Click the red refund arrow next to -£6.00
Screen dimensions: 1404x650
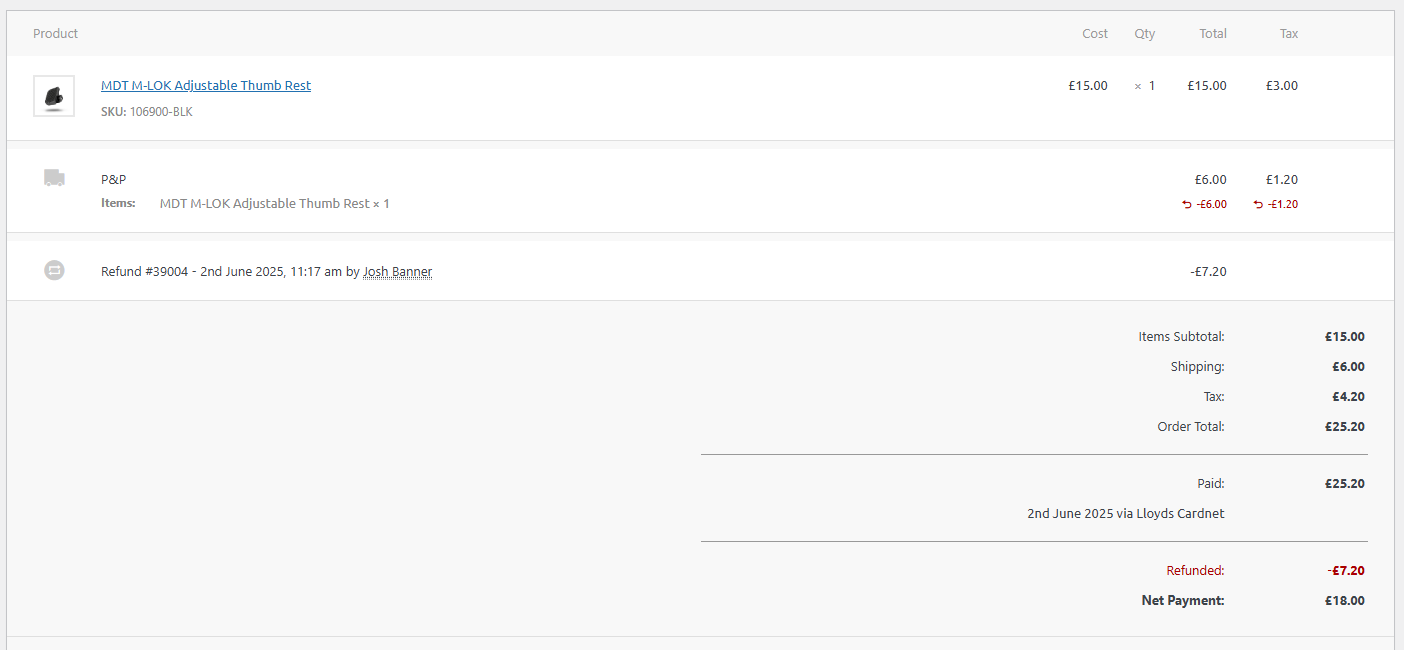click(x=1187, y=204)
